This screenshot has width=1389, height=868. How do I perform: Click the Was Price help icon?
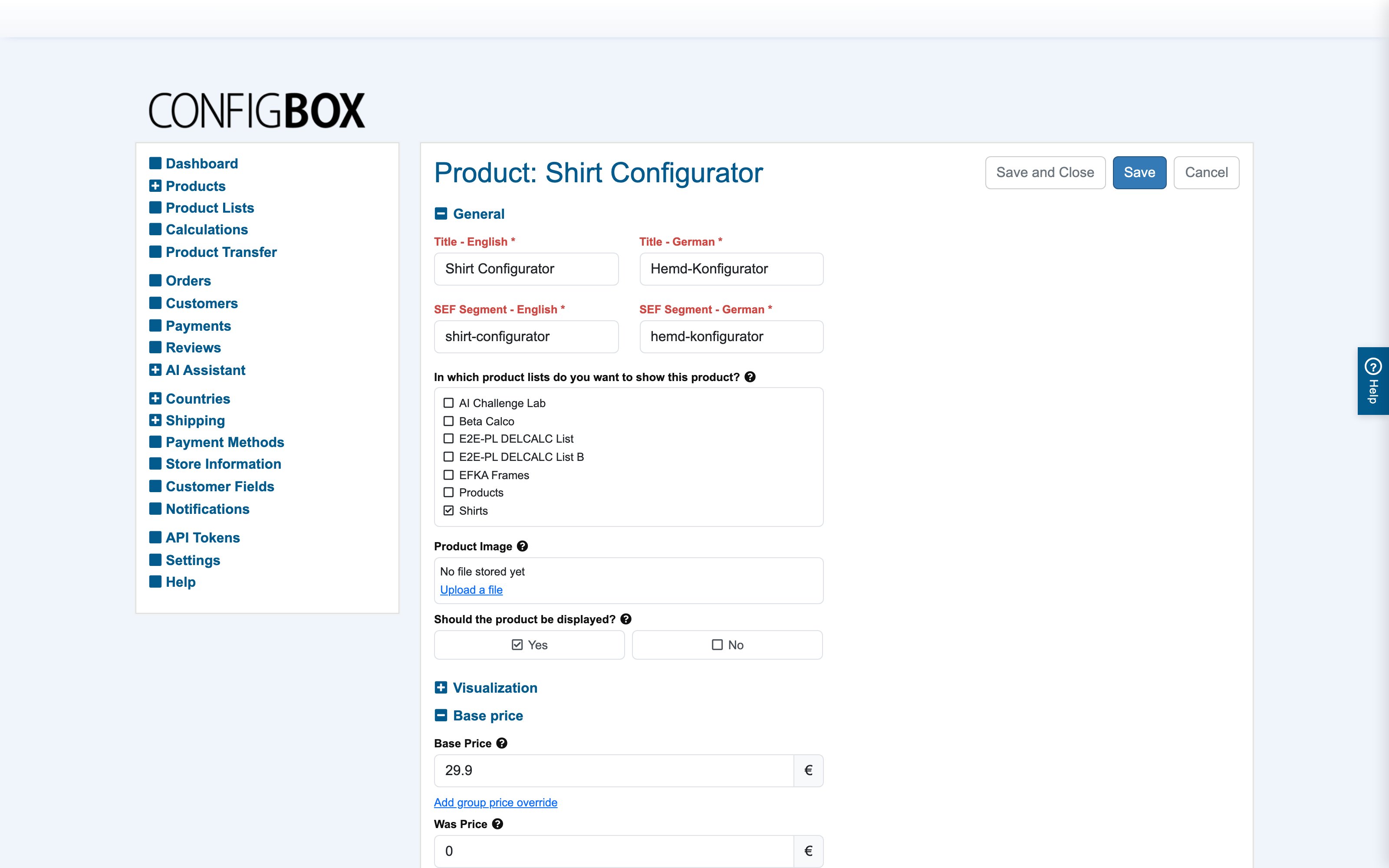click(x=497, y=824)
